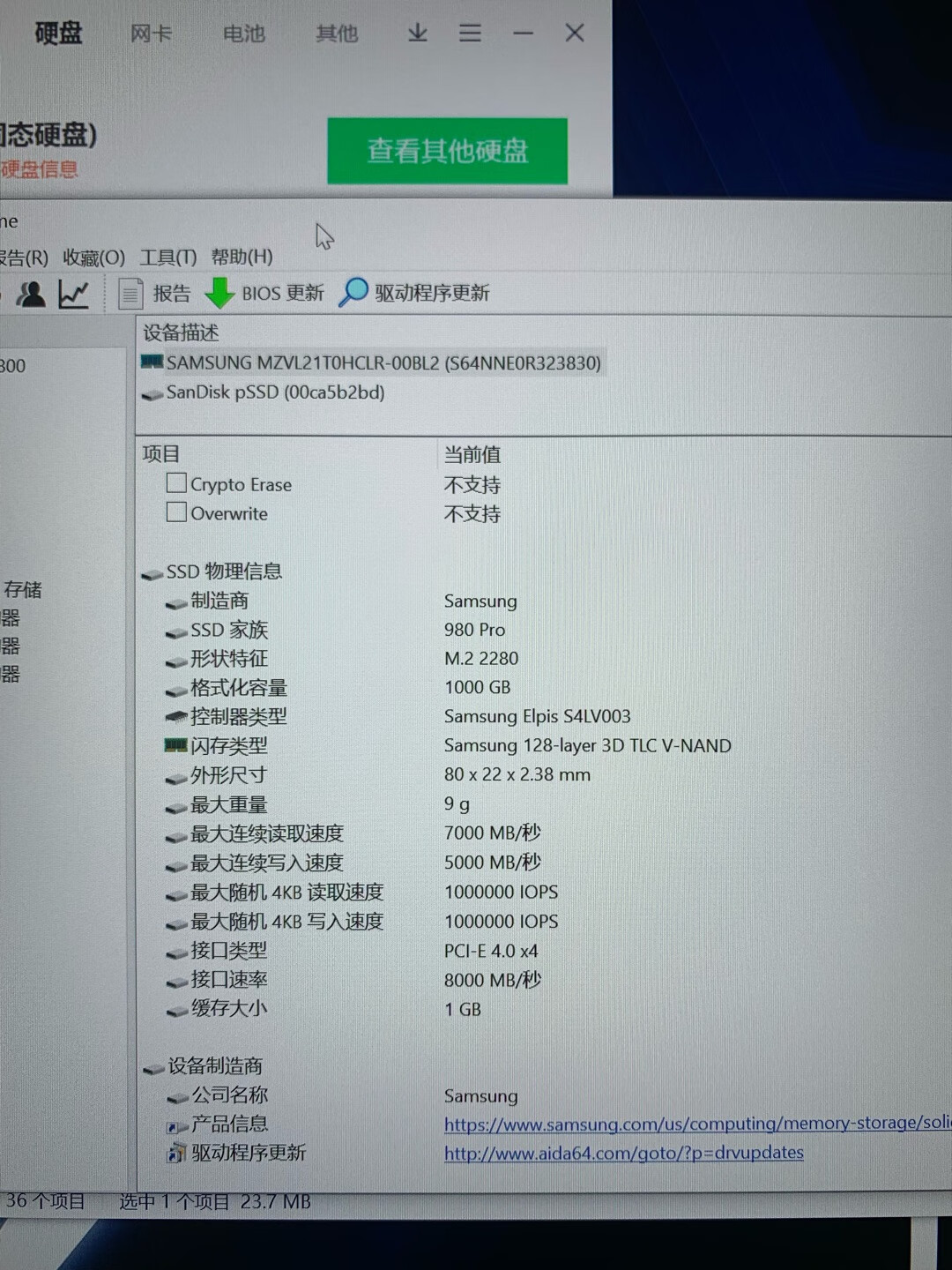Click the device manufacturer section drive icon
Image resolution: width=952 pixels, height=1270 pixels.
point(153,1069)
